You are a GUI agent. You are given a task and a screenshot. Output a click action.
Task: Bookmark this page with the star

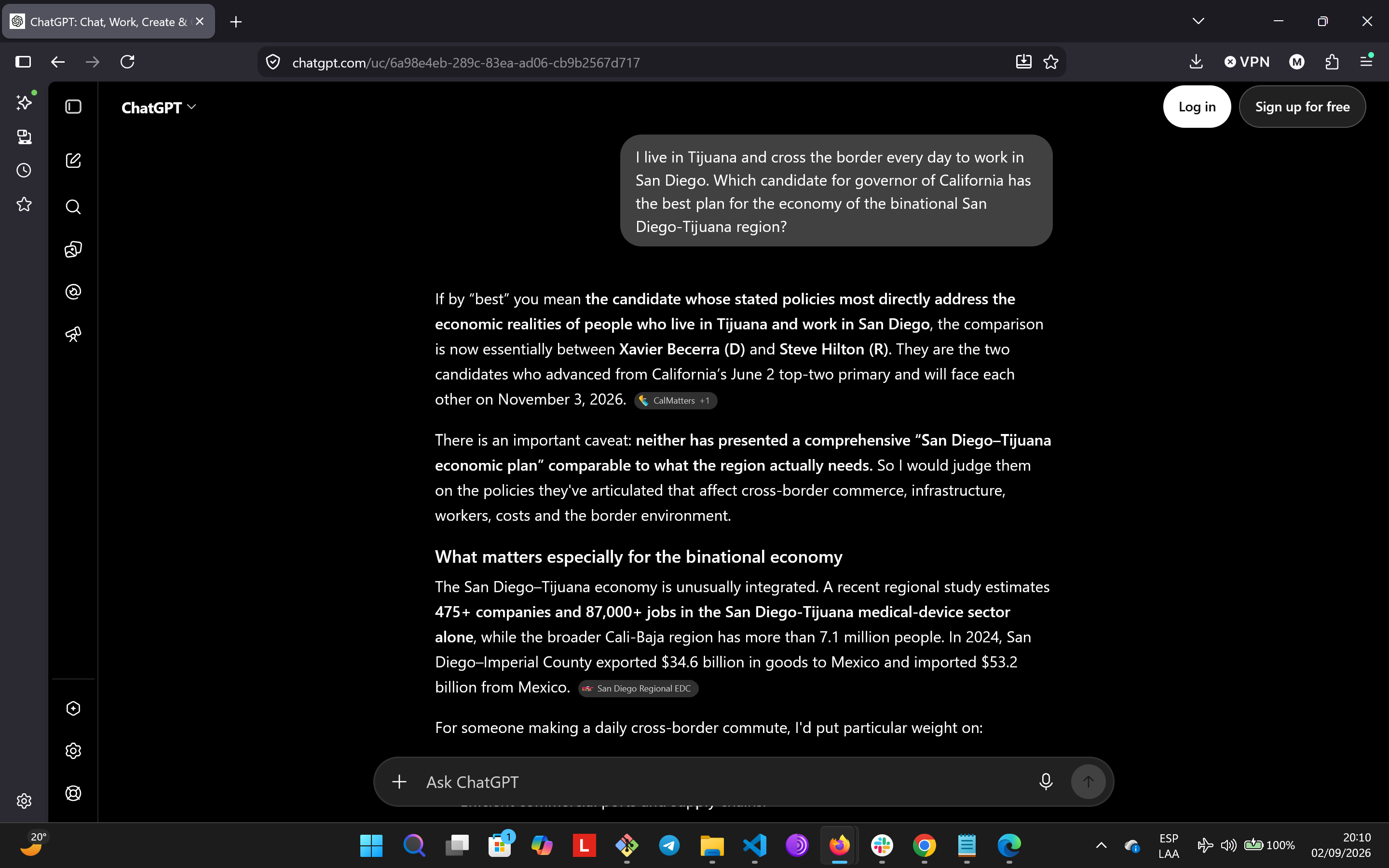[1051, 62]
